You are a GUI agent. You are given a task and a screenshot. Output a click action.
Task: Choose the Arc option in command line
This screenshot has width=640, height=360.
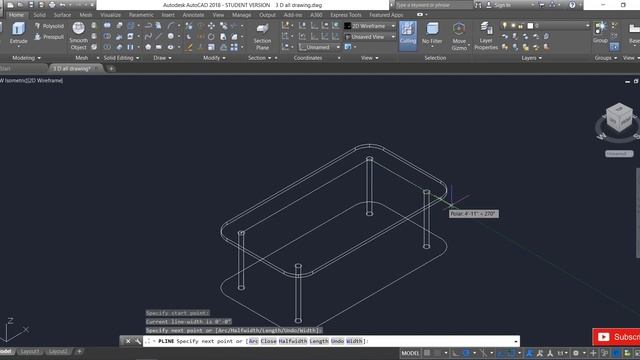pyautogui.click(x=253, y=341)
